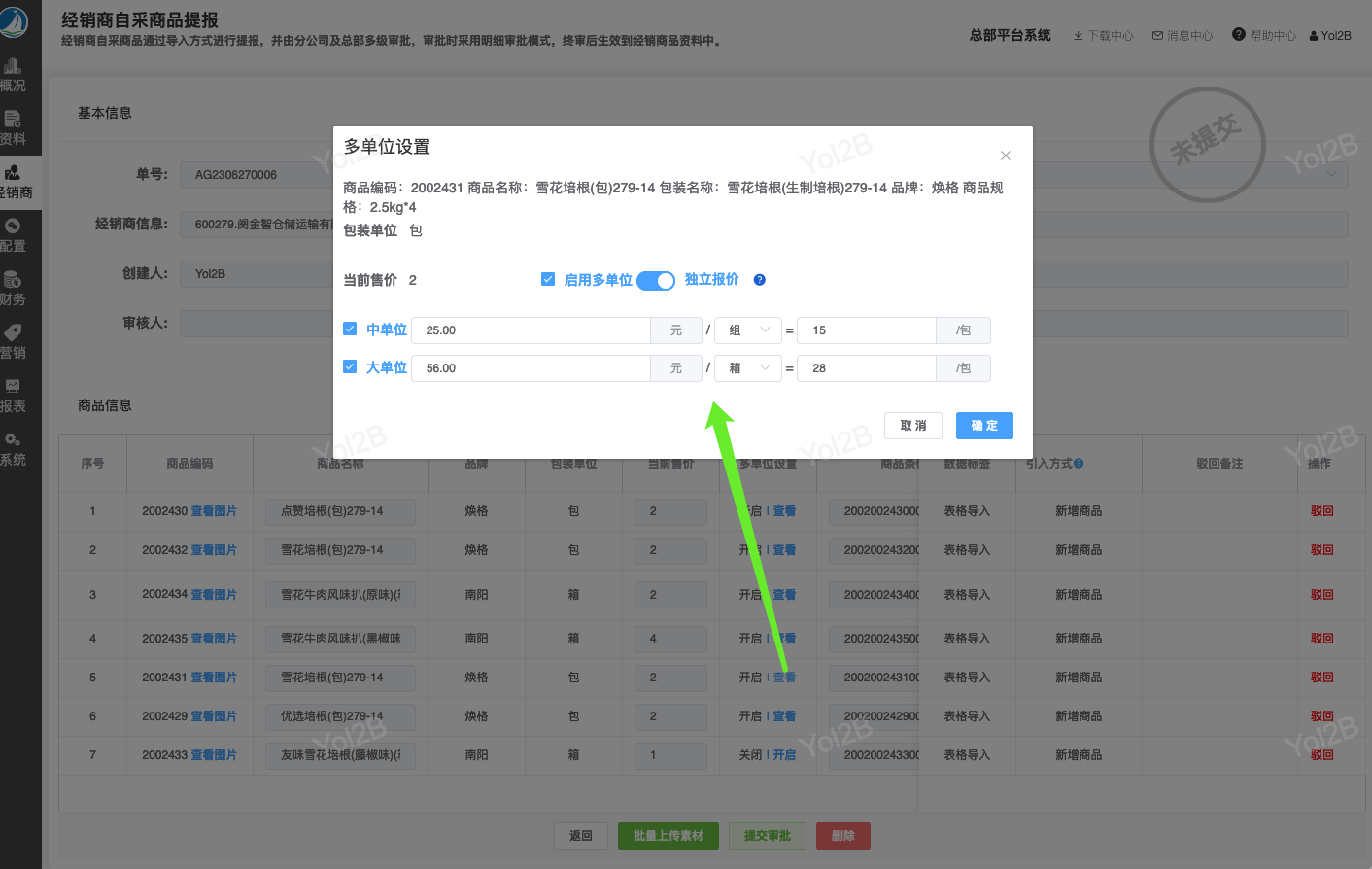Click the 中单位 quantity field showing 15

click(866, 330)
